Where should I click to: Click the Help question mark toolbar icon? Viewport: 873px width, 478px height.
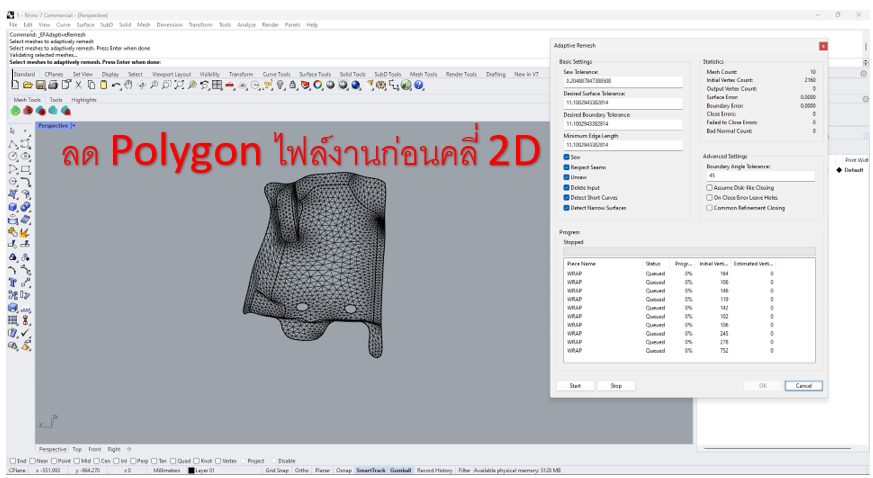(x=419, y=86)
